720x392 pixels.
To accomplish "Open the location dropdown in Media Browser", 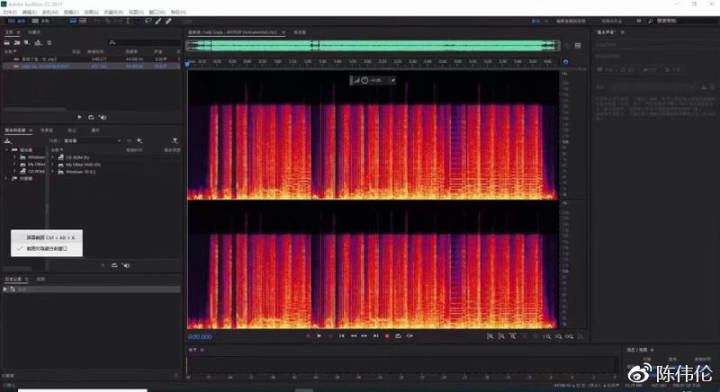I will [92, 140].
